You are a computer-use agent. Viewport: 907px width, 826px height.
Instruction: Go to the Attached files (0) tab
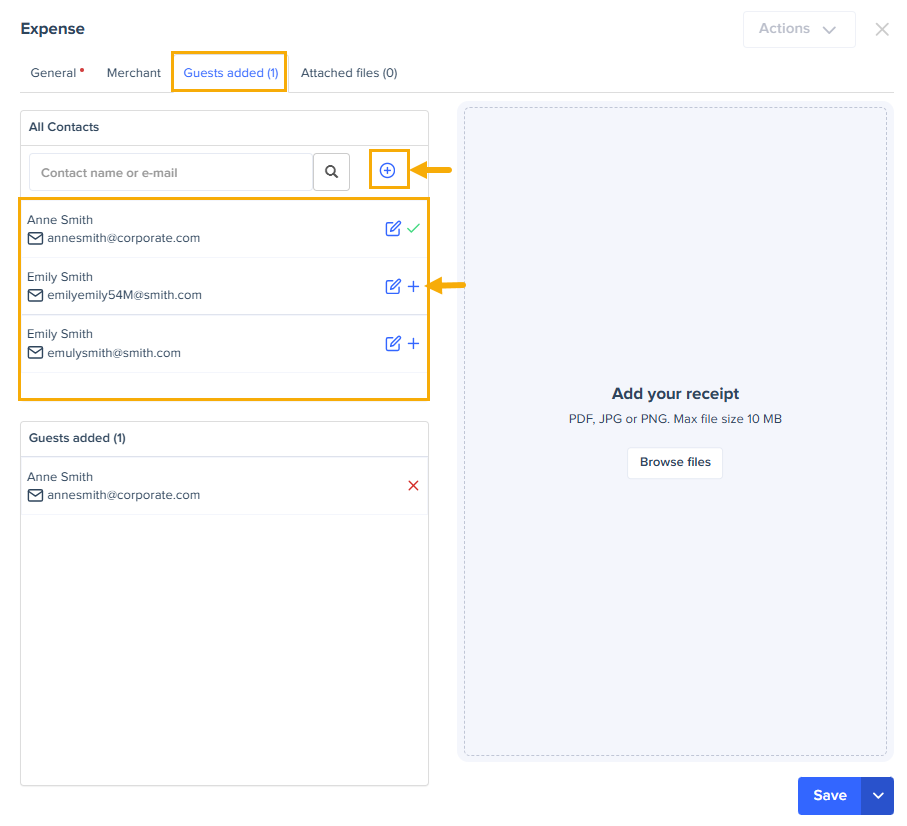(x=349, y=73)
